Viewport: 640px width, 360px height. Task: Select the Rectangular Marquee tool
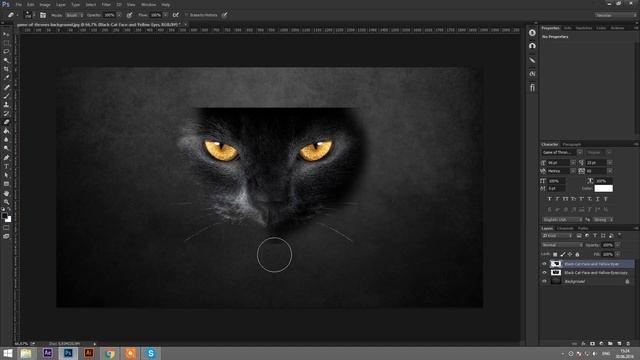(6, 43)
